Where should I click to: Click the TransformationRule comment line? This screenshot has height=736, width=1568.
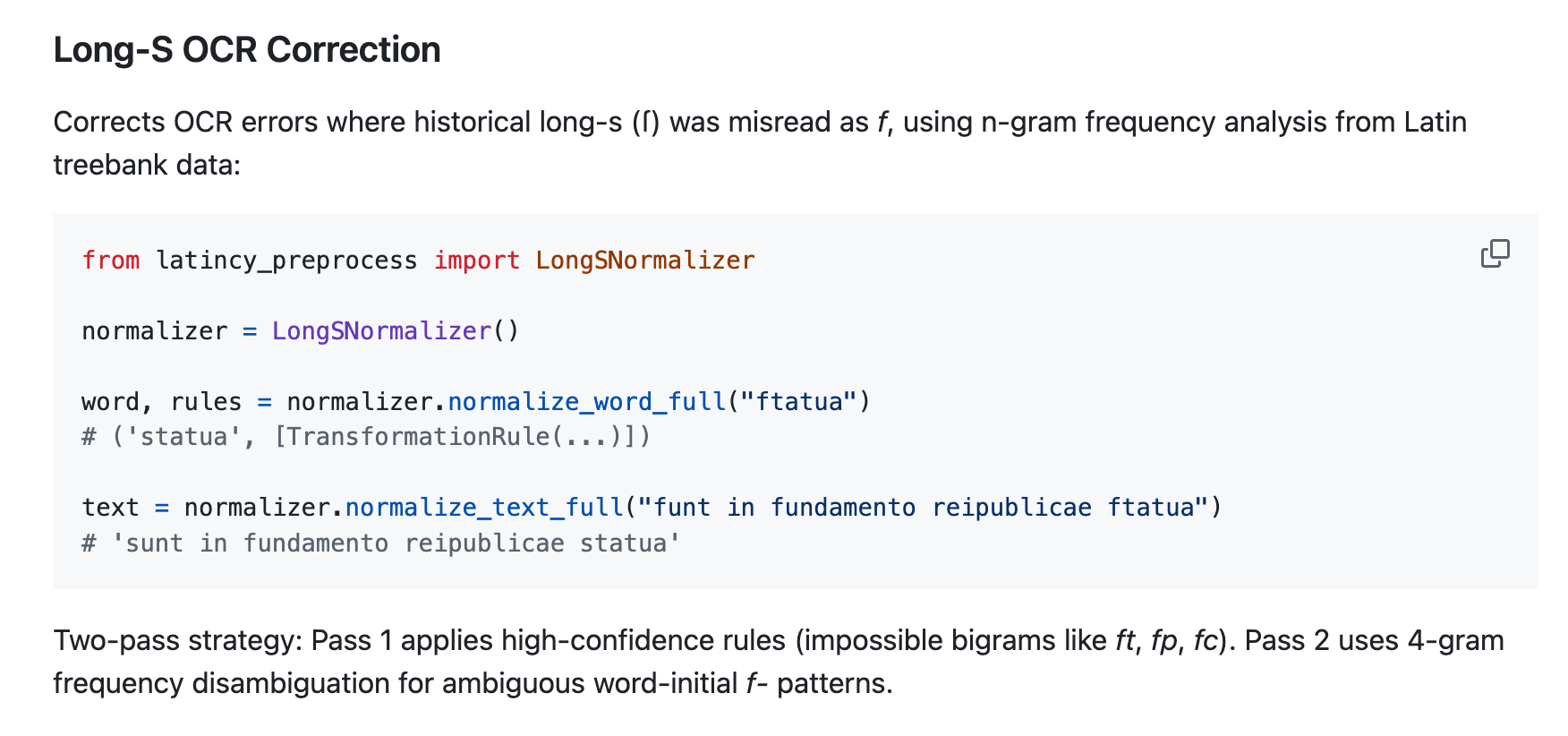(x=367, y=437)
